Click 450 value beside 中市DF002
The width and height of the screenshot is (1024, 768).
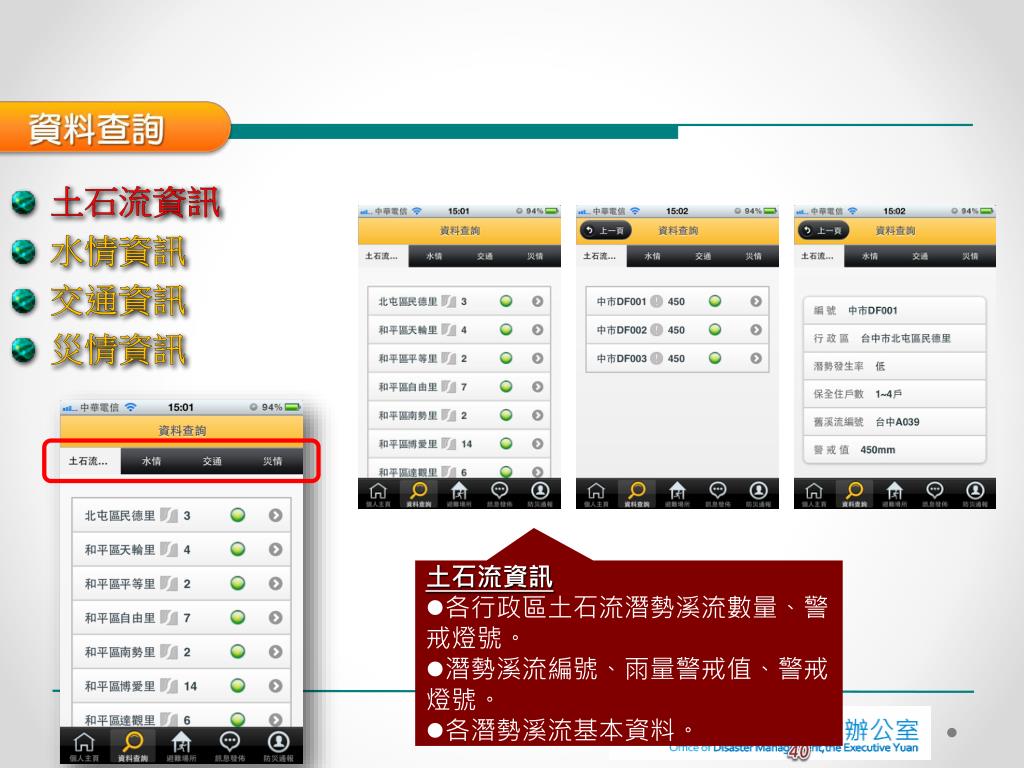[676, 330]
